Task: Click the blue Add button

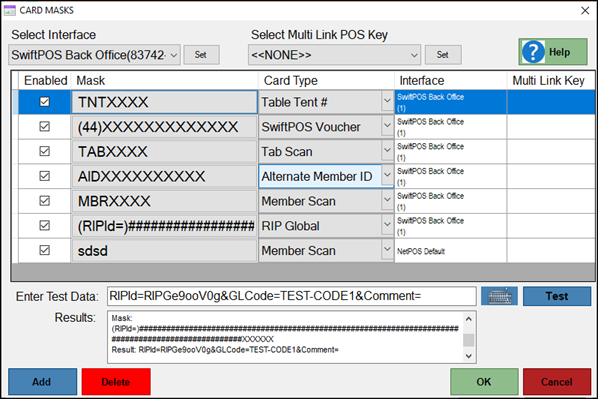Action: point(42,381)
